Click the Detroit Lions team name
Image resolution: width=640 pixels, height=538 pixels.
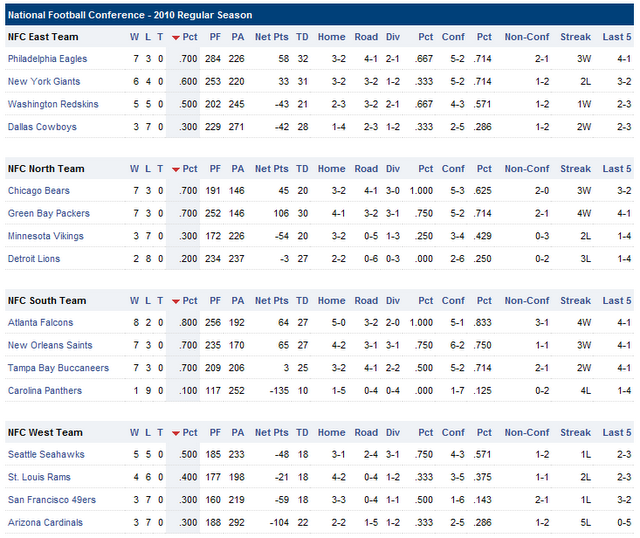coord(34,259)
